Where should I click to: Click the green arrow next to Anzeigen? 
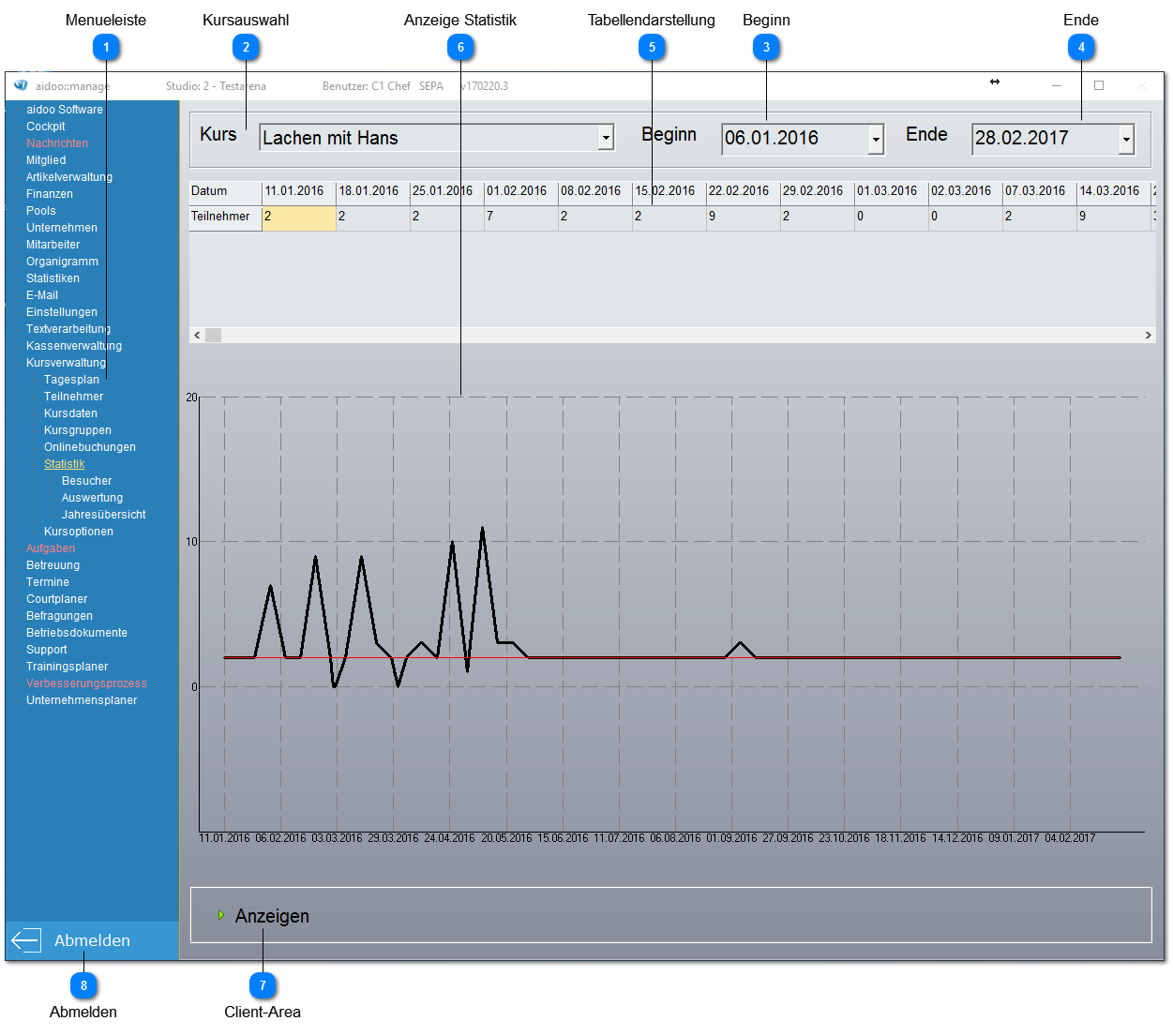coord(221,915)
